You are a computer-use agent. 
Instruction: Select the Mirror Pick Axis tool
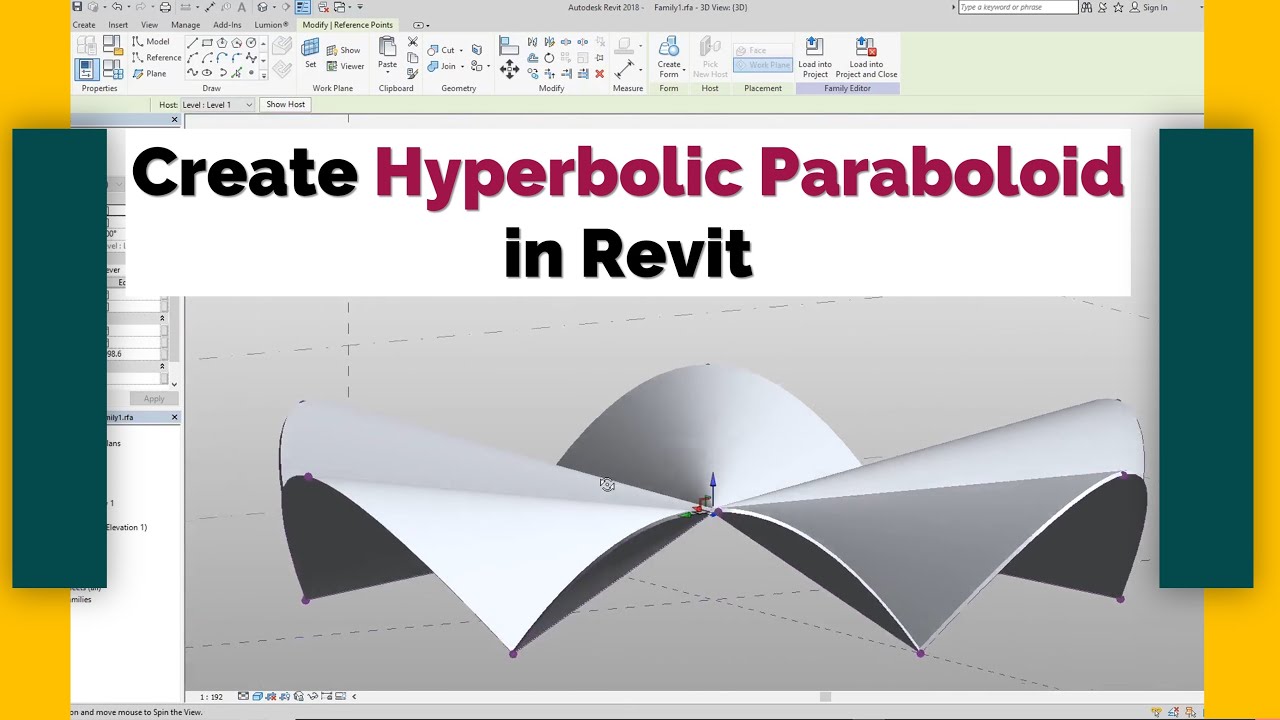532,42
